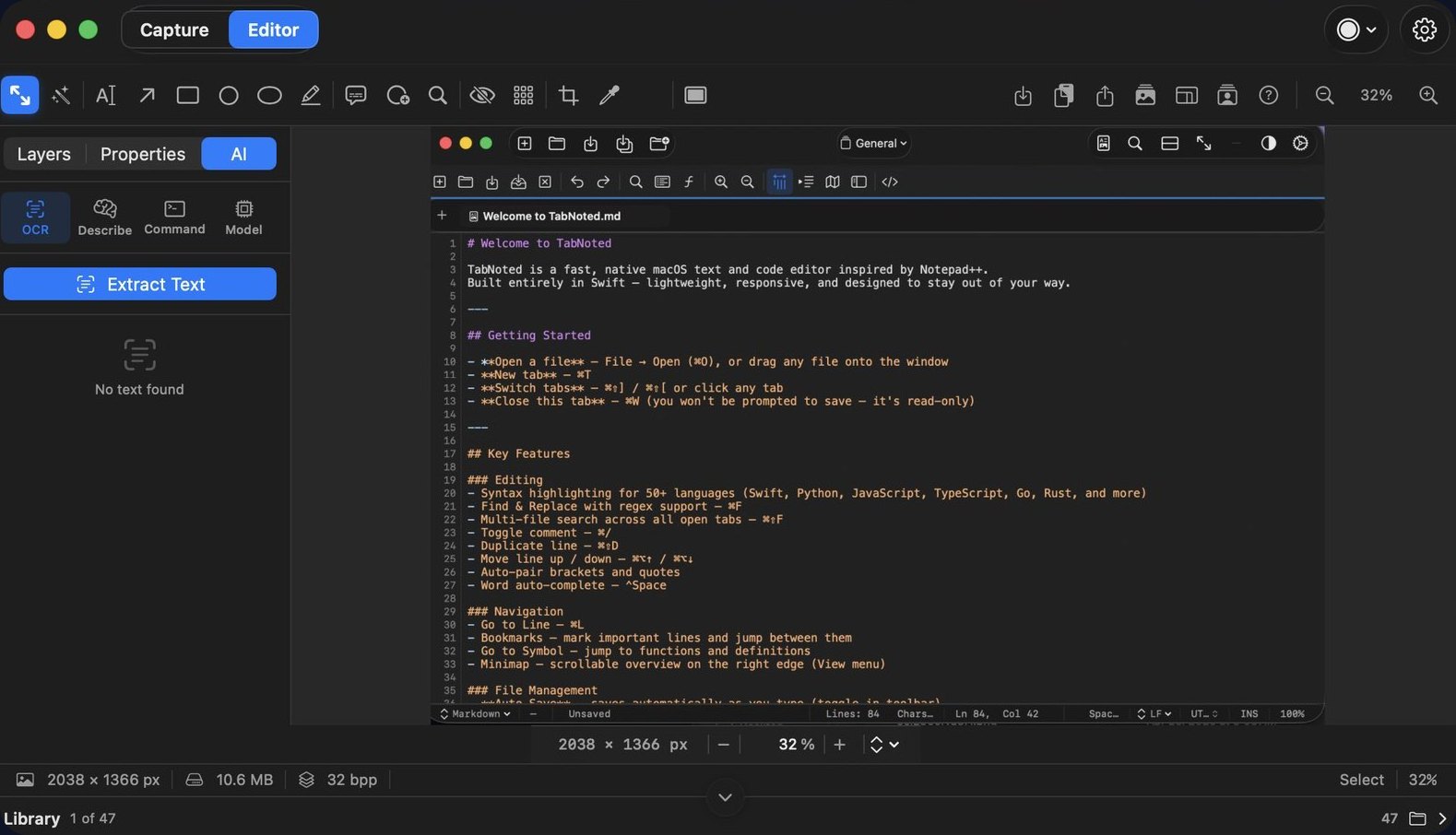Viewport: 1456px width, 835px height.
Task: Select the Circle shape tool
Action: point(229,95)
